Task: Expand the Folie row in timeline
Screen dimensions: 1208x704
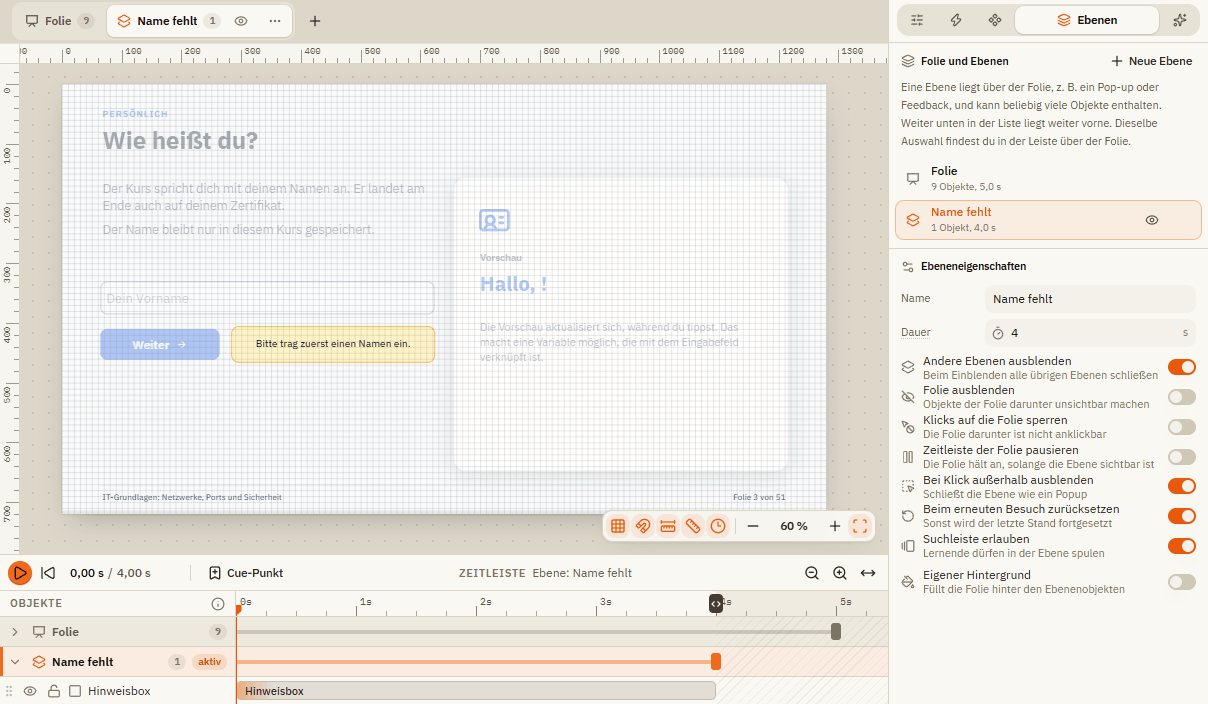Action: (15, 632)
